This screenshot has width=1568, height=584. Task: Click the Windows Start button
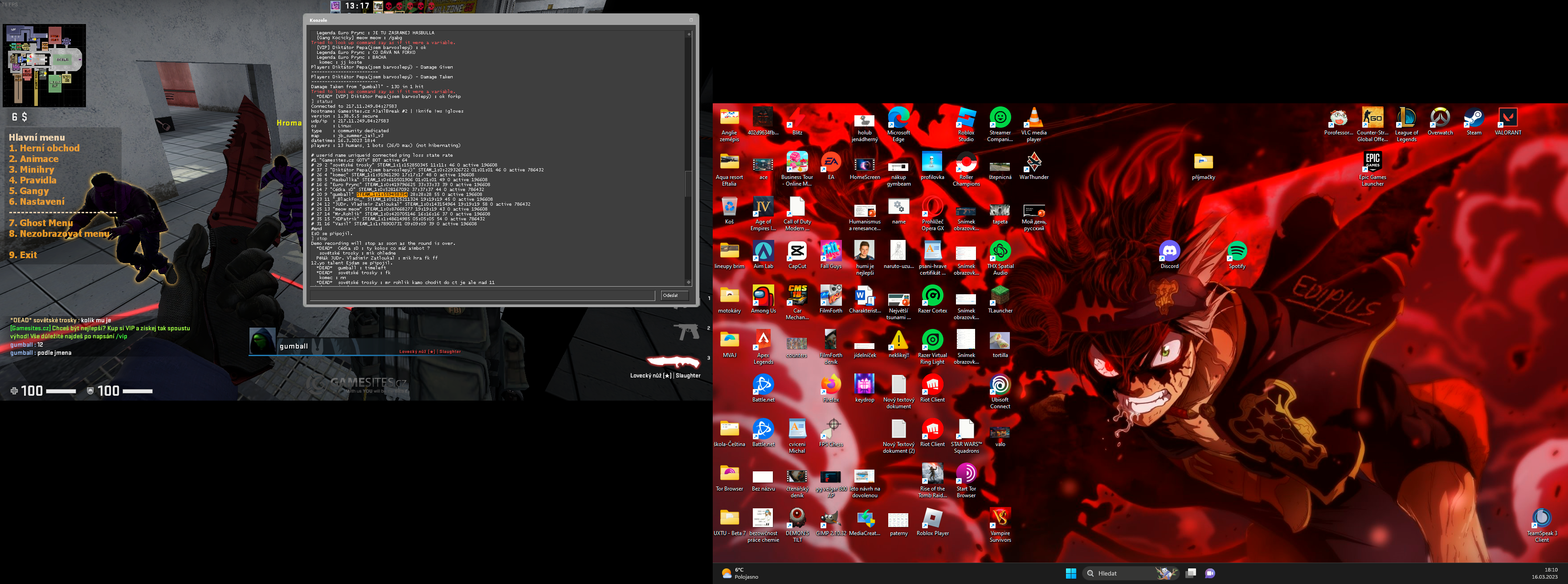tap(1071, 573)
